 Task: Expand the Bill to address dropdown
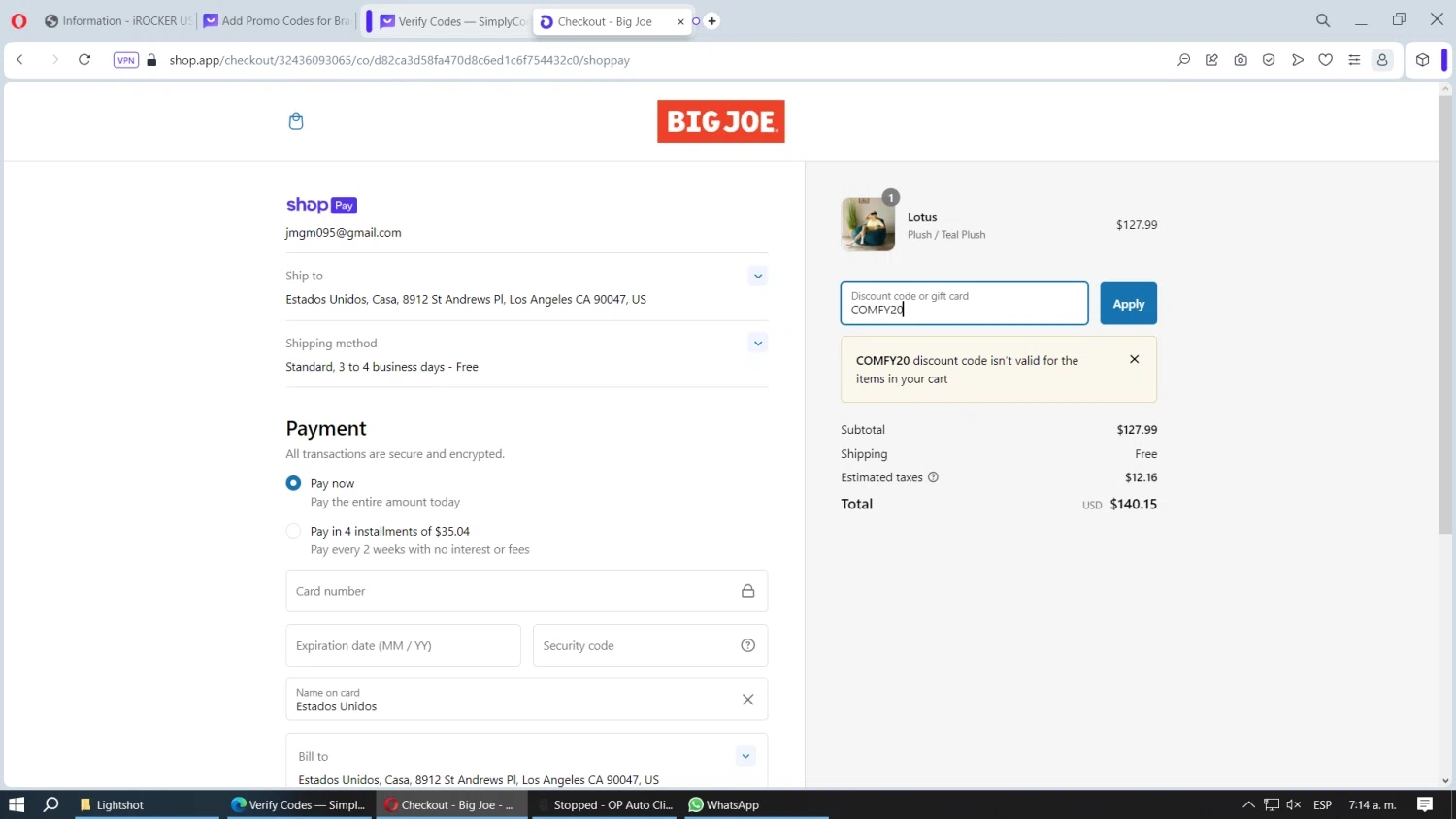click(745, 756)
